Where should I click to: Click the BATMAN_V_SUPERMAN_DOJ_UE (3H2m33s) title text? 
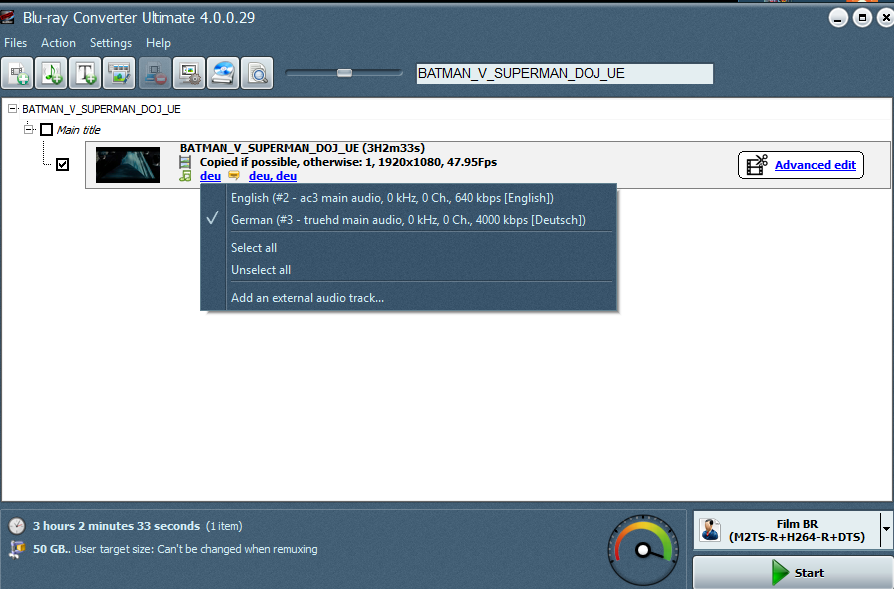point(302,148)
